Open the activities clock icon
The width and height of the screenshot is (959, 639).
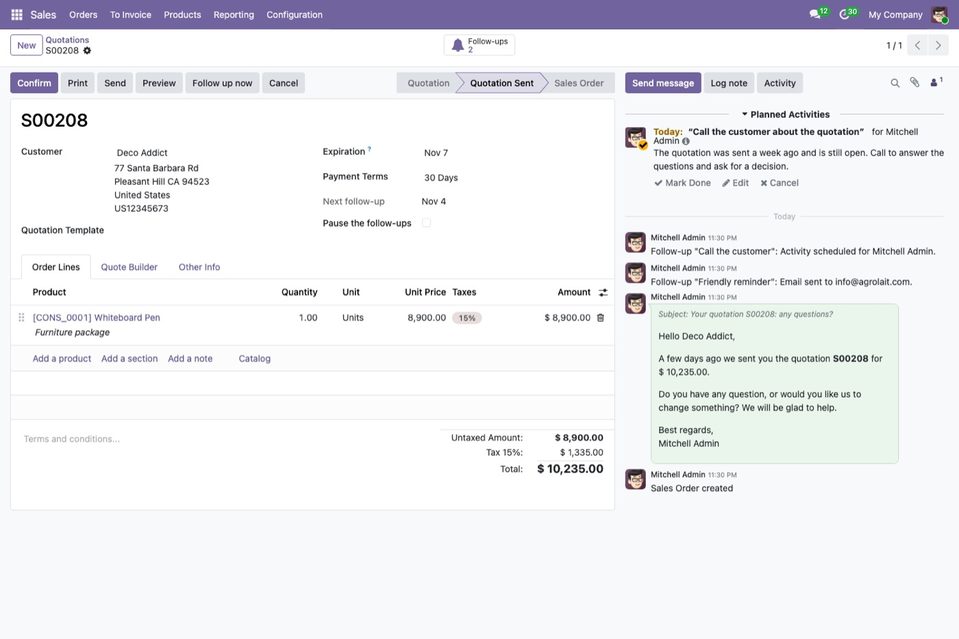click(x=844, y=14)
